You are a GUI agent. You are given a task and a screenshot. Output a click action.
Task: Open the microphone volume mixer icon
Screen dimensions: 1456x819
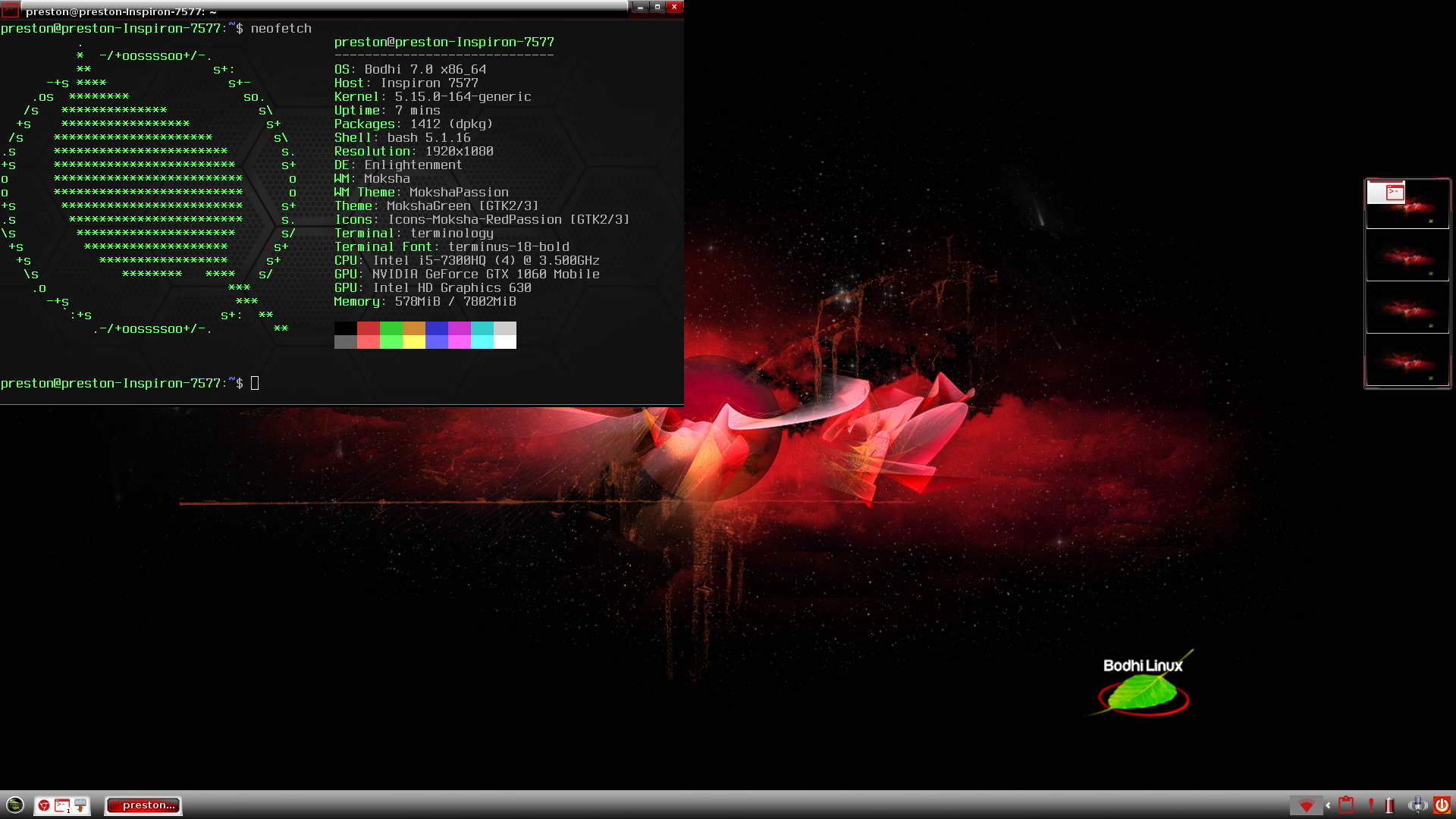coord(1417,805)
